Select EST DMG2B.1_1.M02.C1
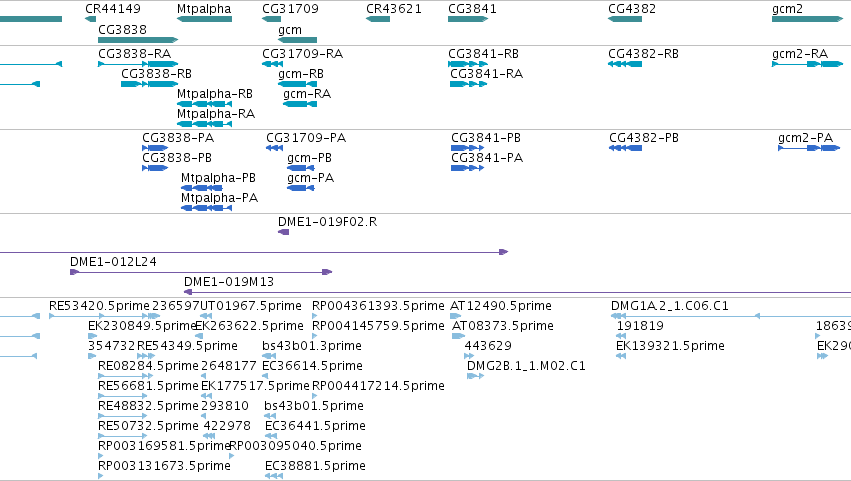Image resolution: width=851 pixels, height=481 pixels. pos(526,366)
